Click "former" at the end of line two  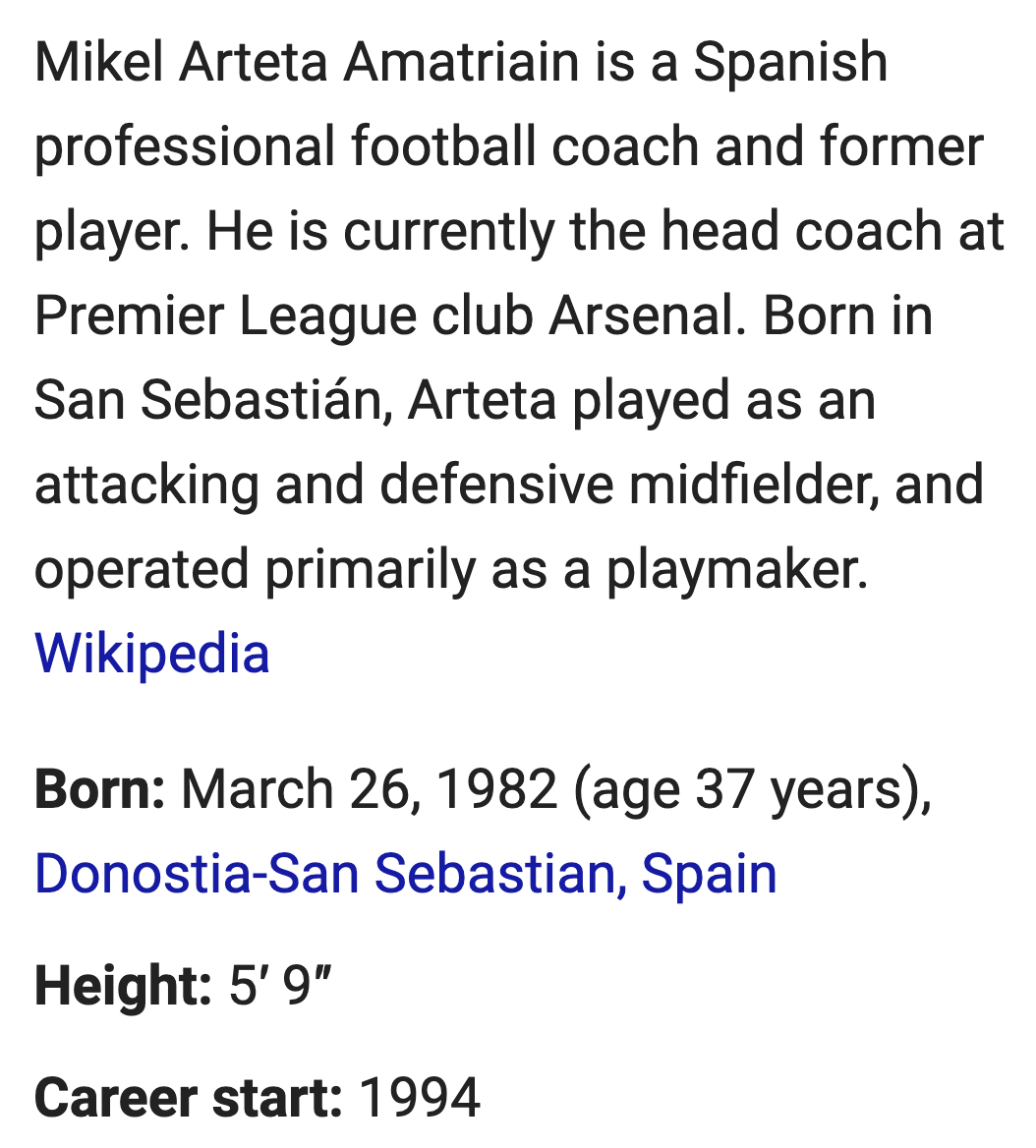pos(902,146)
